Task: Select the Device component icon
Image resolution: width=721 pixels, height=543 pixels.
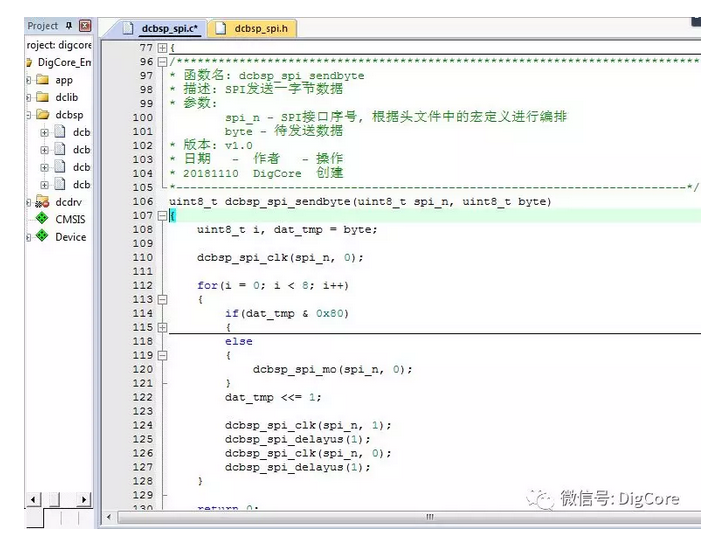Action: pos(42,236)
